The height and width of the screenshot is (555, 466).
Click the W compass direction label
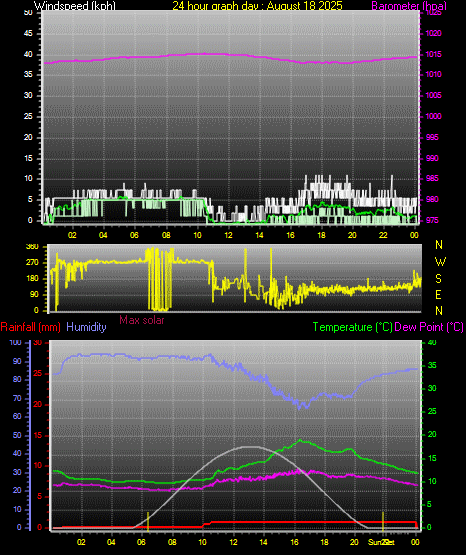[x=440, y=262]
